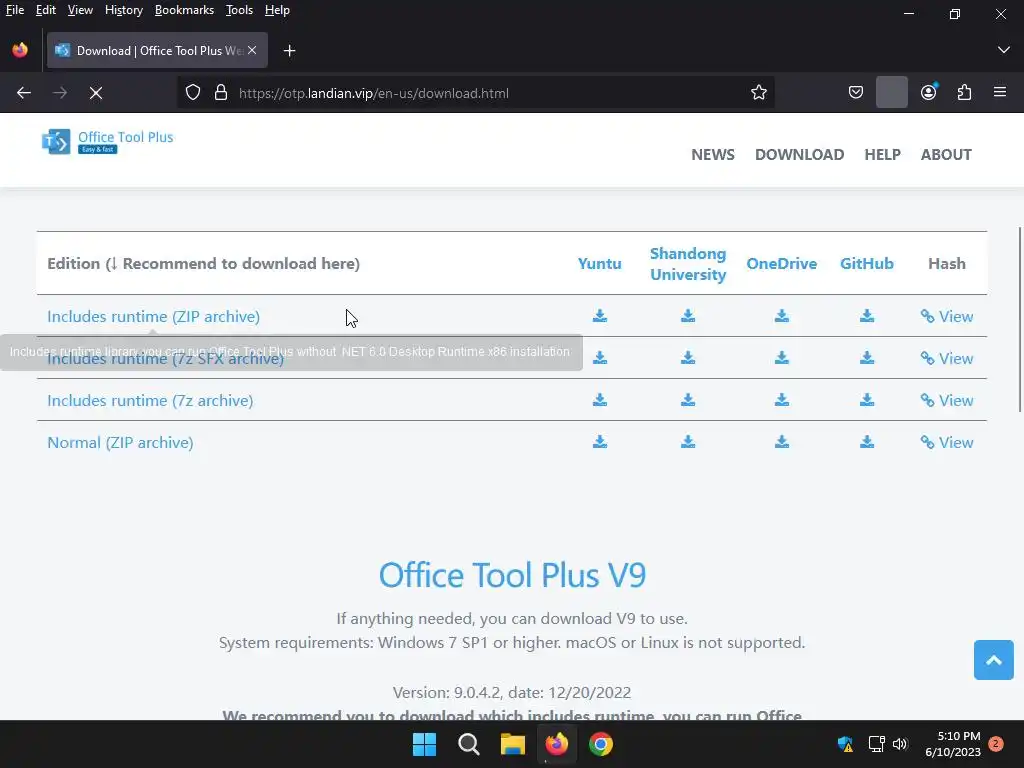This screenshot has width=1024, height=768.
Task: Open Includes runtime (ZIP archive) link
Action: click(153, 316)
